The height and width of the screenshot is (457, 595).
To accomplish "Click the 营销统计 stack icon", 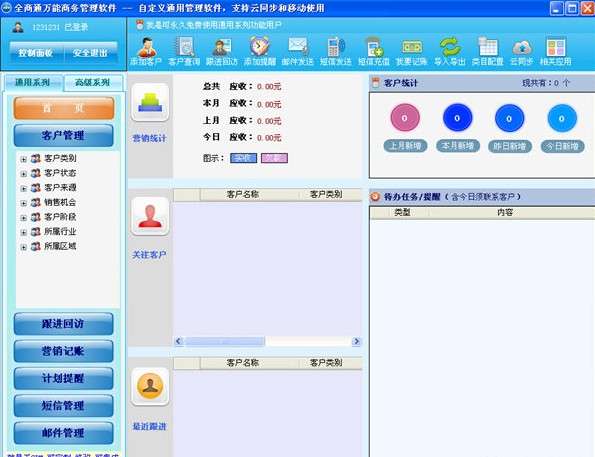I will click(150, 102).
